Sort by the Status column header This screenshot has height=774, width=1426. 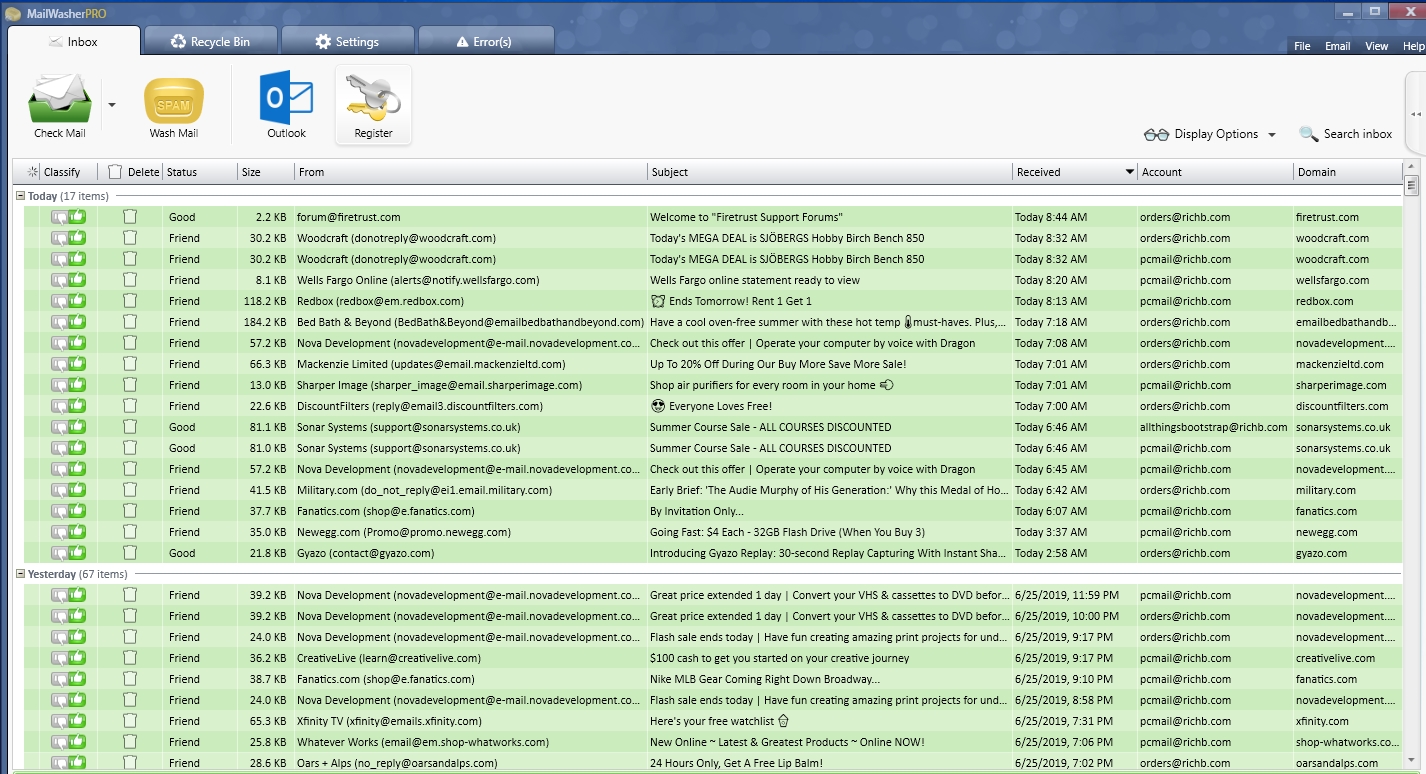pyautogui.click(x=200, y=172)
